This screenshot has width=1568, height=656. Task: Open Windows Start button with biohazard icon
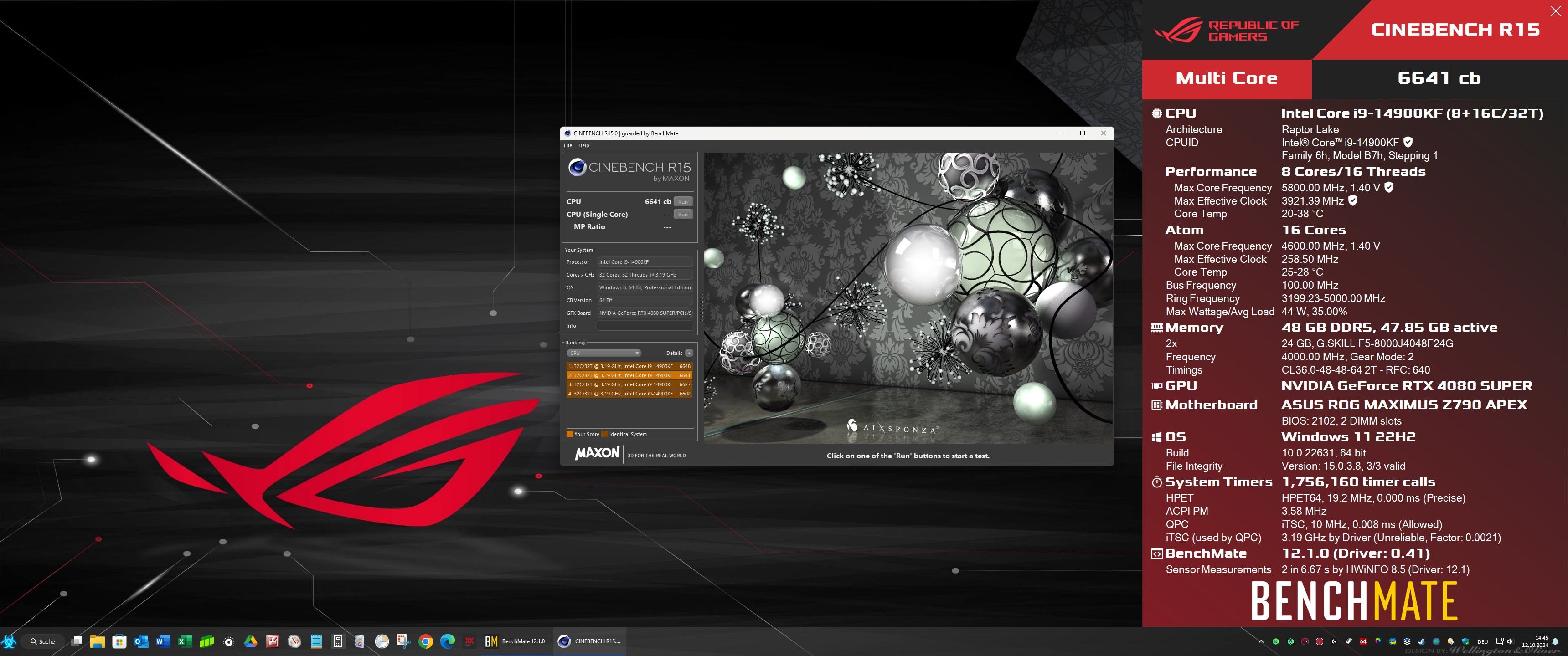click(x=9, y=641)
